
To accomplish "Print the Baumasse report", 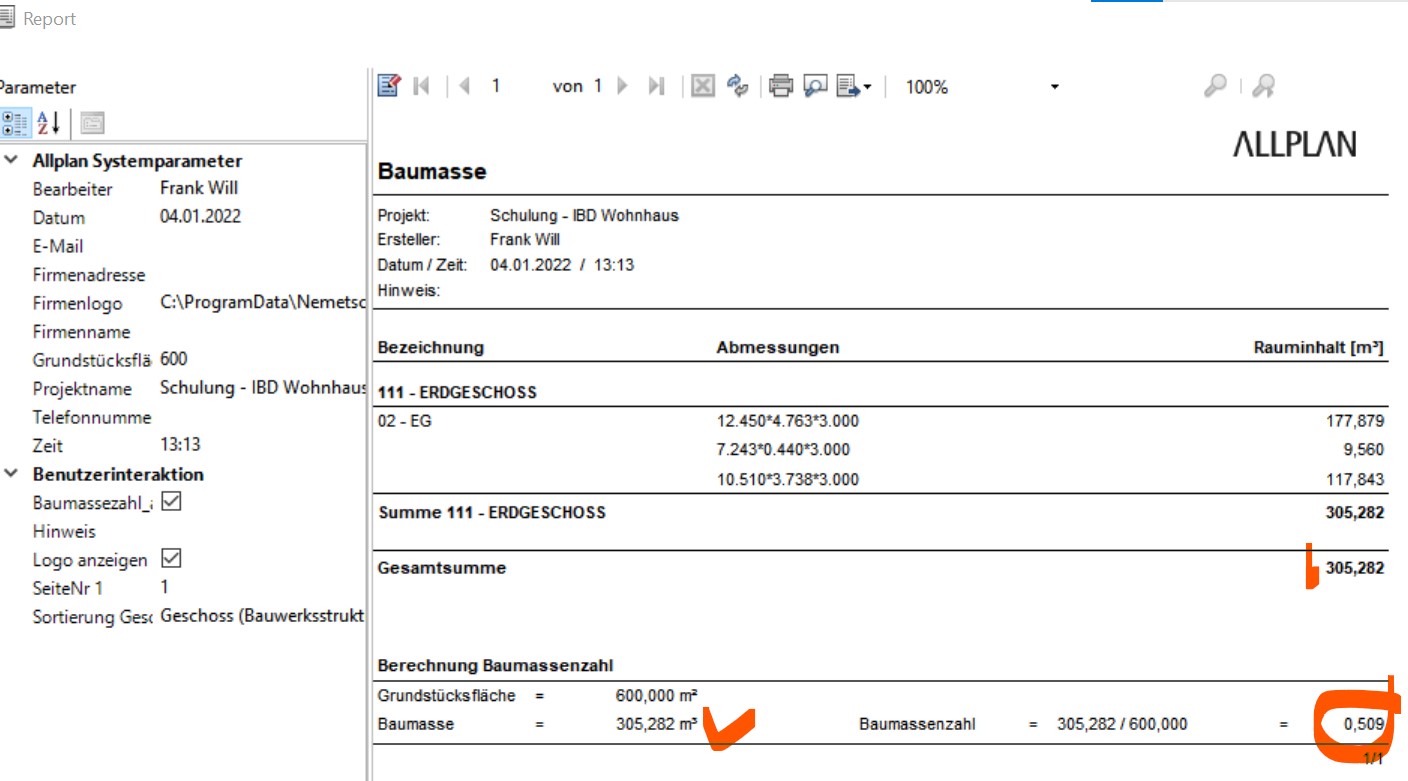I will click(781, 87).
